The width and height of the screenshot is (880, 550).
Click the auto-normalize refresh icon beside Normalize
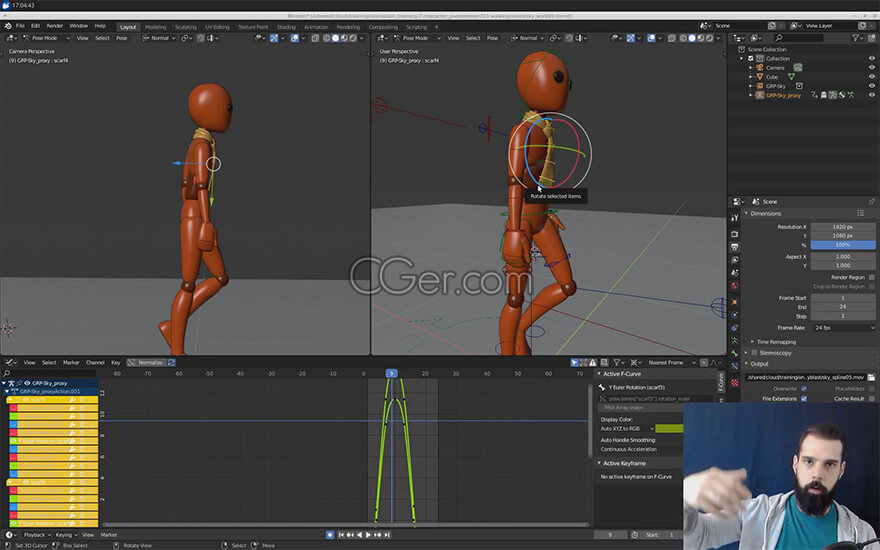pos(172,363)
